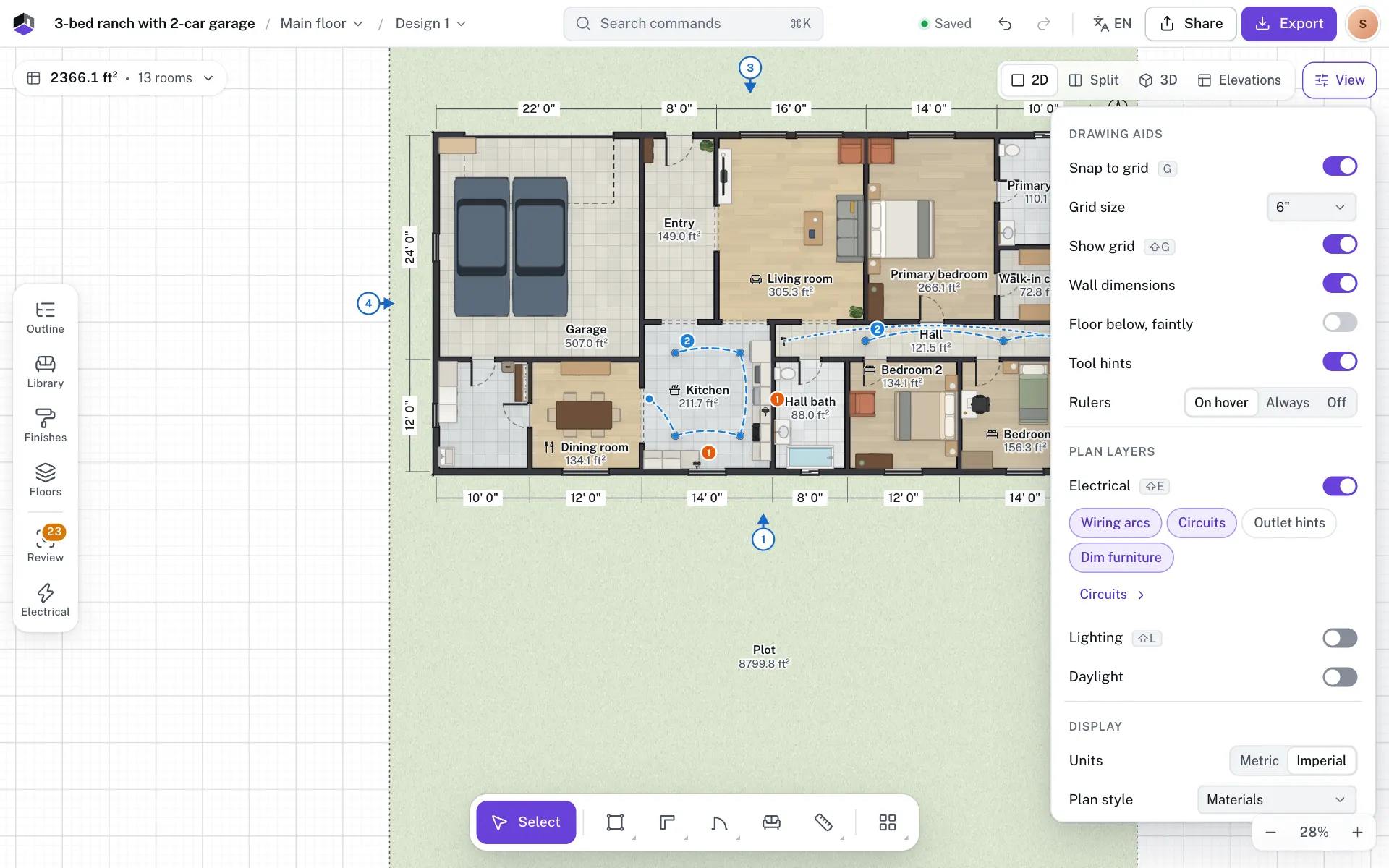Viewport: 1389px width, 868px height.
Task: Enable the Lighting layer switch
Action: (1340, 638)
